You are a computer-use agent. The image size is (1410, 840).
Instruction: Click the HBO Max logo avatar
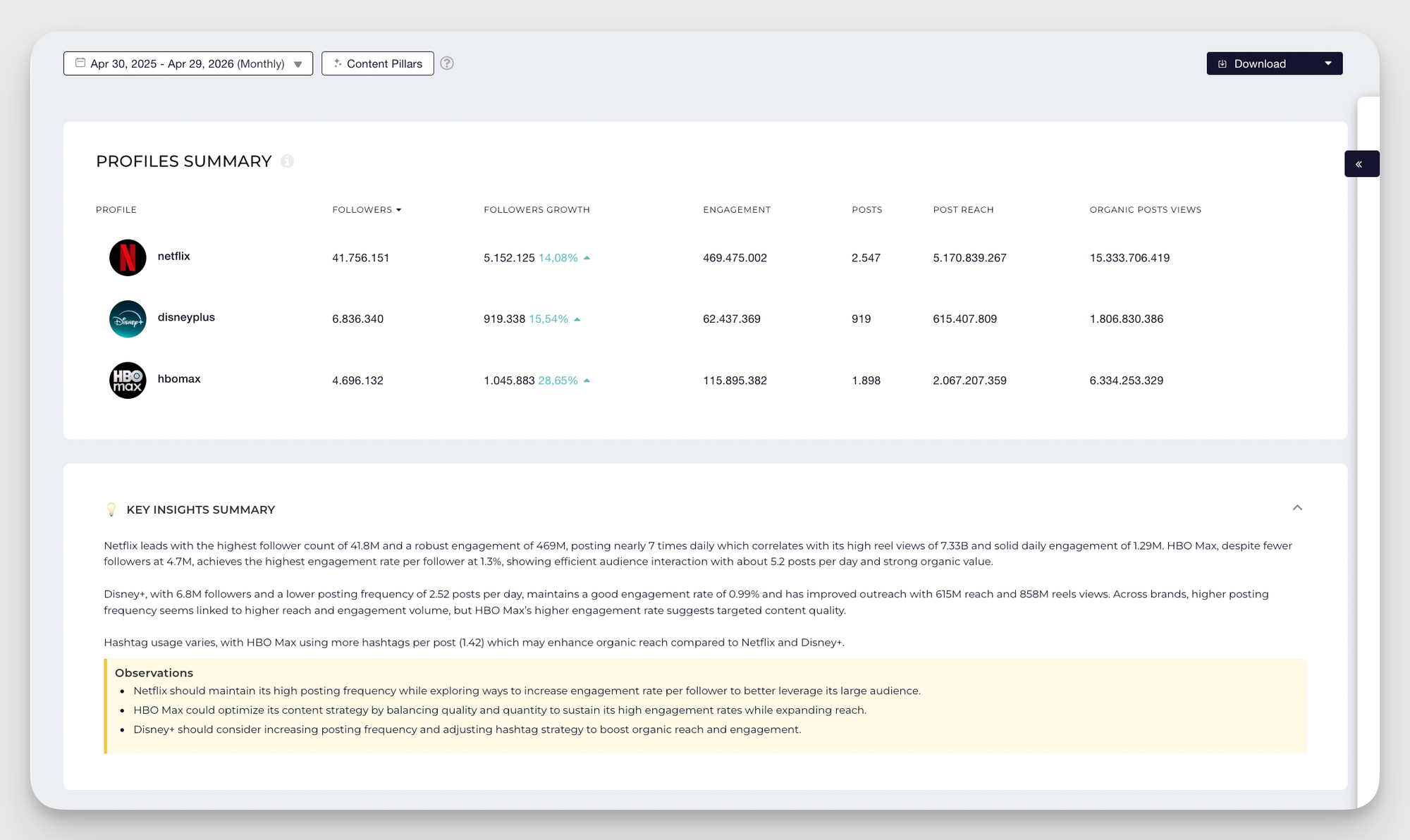pyautogui.click(x=128, y=381)
